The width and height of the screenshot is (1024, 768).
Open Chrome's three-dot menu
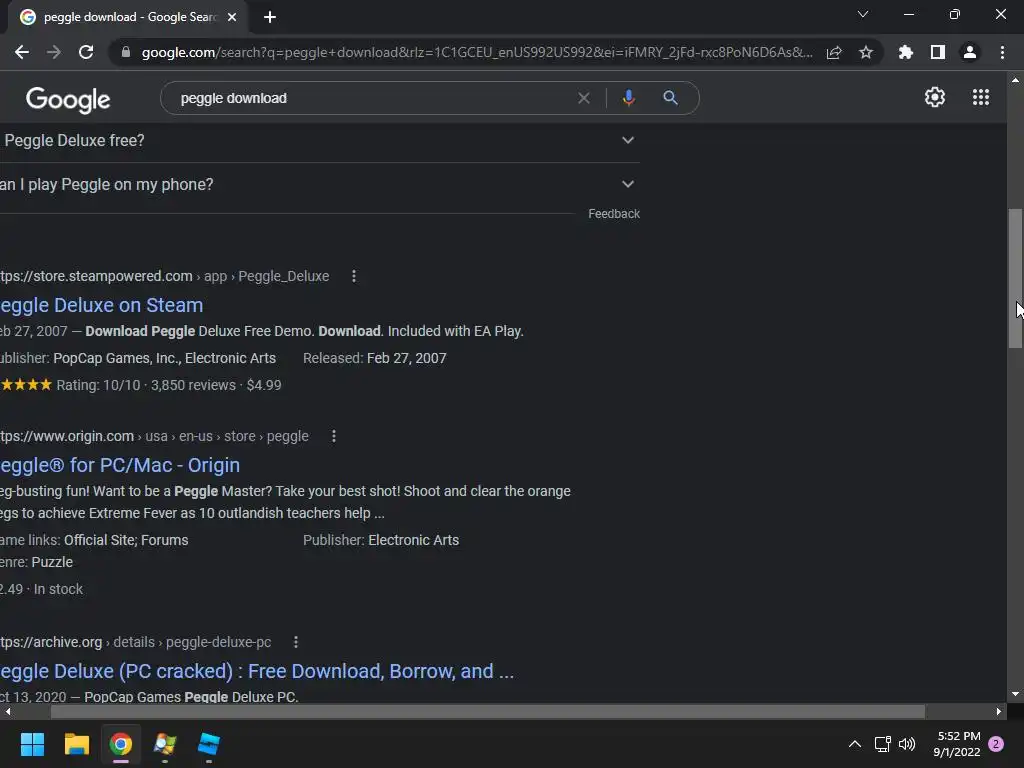[x=1002, y=52]
